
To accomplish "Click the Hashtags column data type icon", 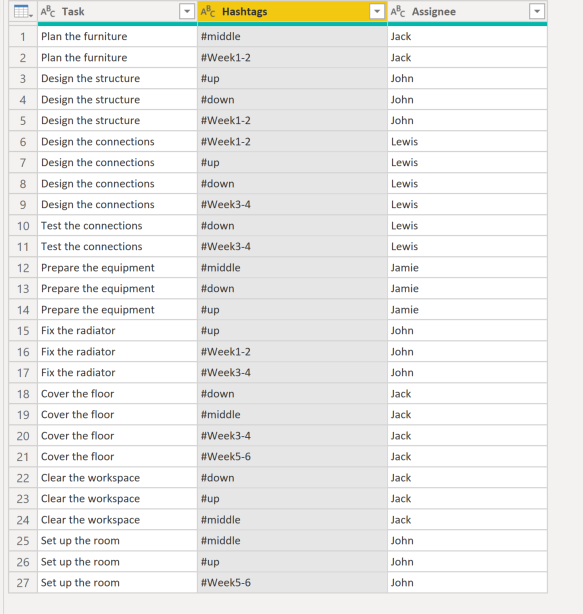I will click(x=208, y=12).
